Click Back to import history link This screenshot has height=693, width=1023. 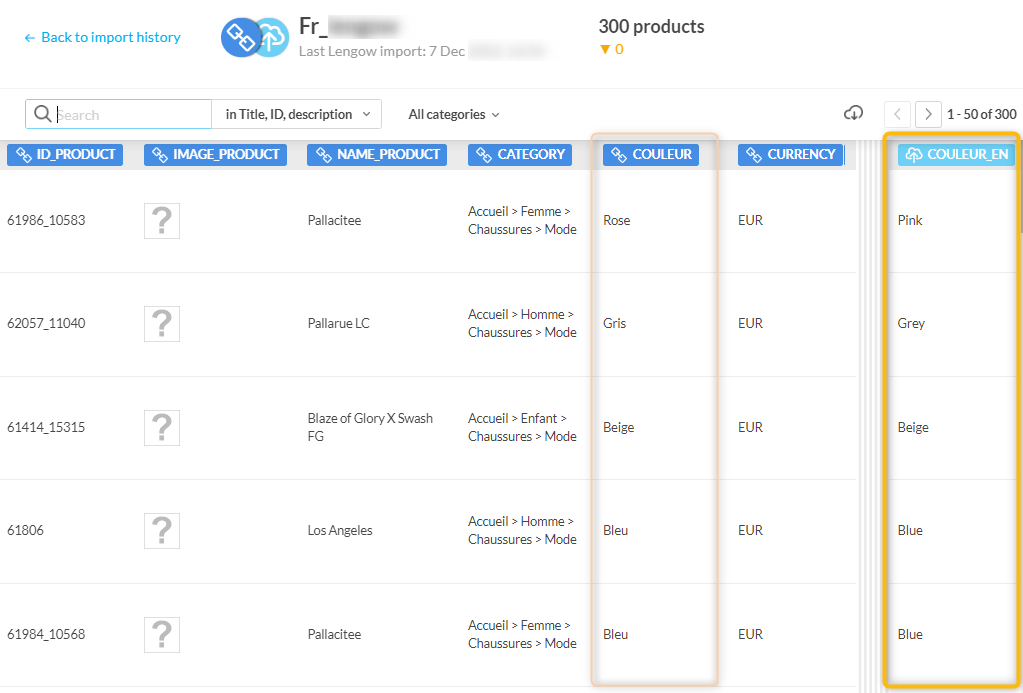tap(102, 37)
